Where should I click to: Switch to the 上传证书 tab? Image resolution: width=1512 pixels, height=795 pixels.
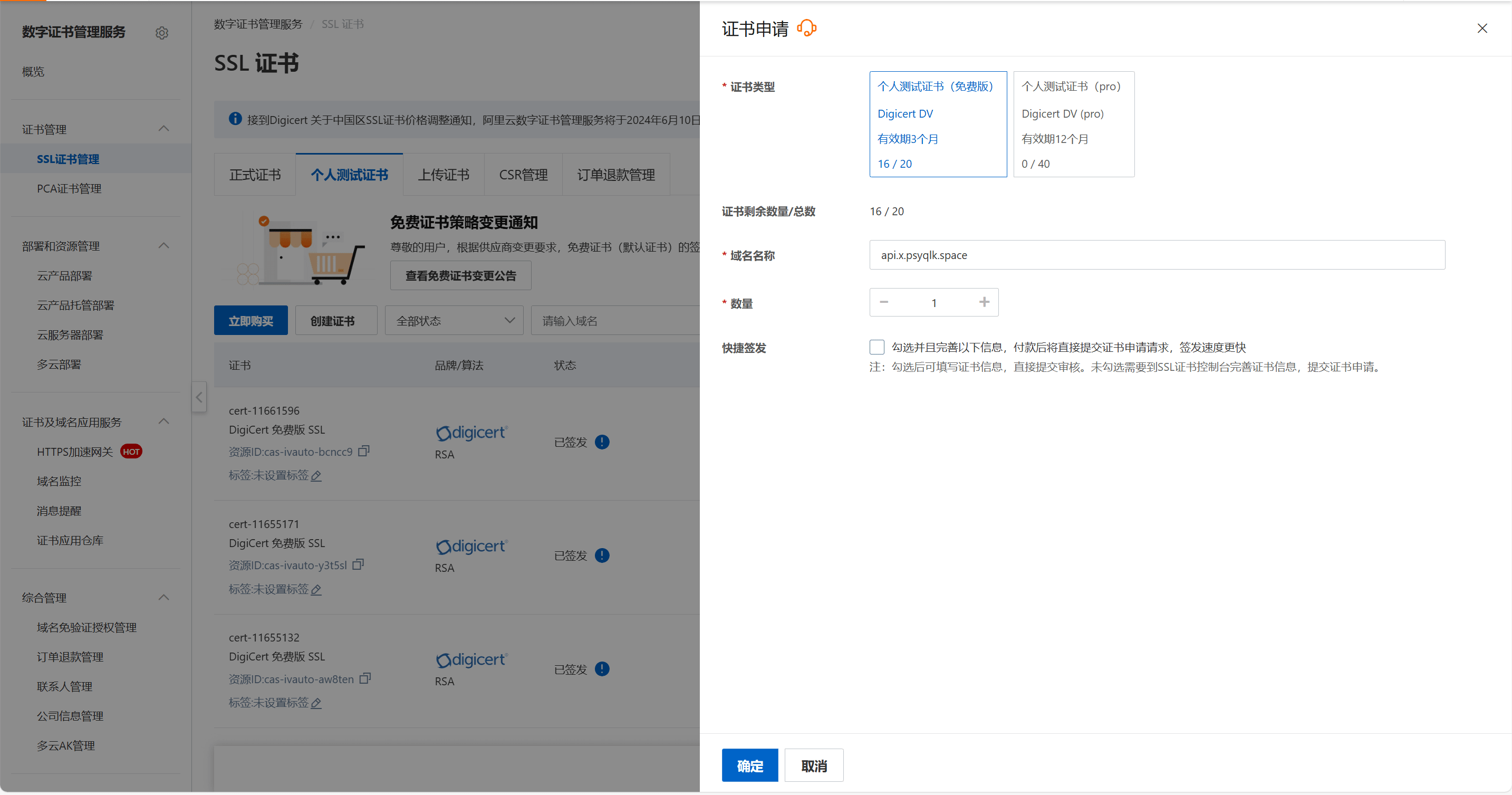(443, 175)
